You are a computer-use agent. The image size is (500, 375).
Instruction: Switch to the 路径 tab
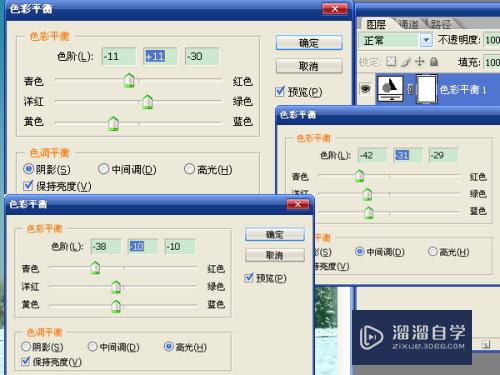pos(441,24)
